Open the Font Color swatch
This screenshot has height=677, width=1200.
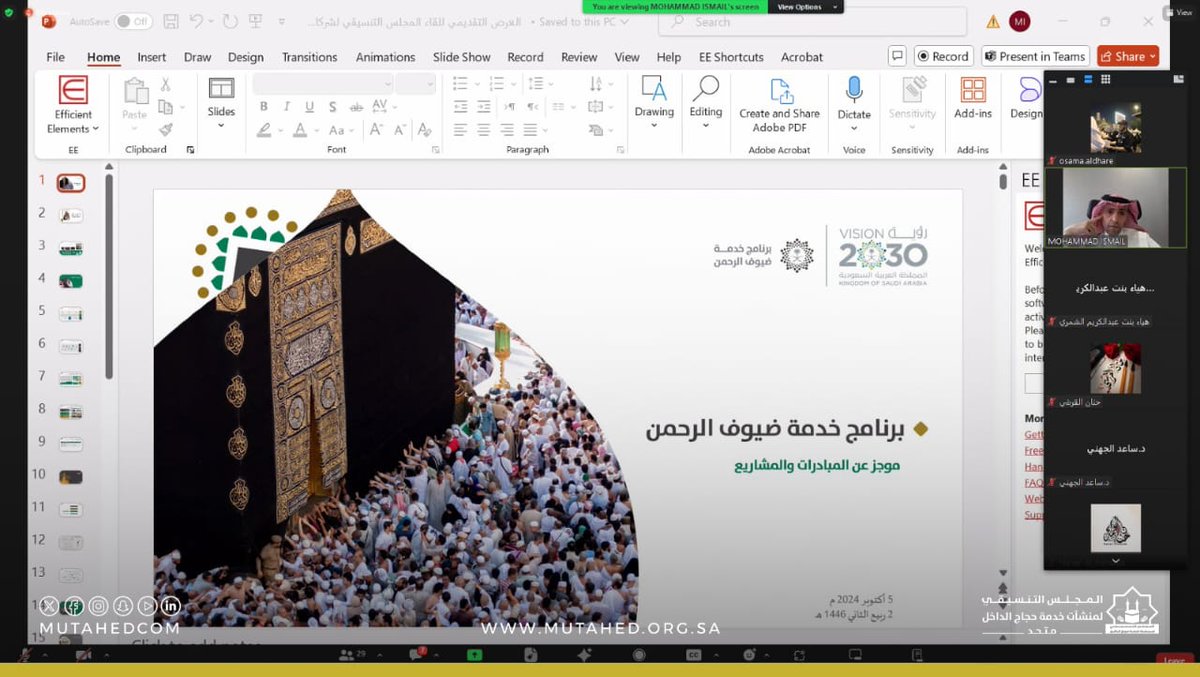[x=302, y=130]
